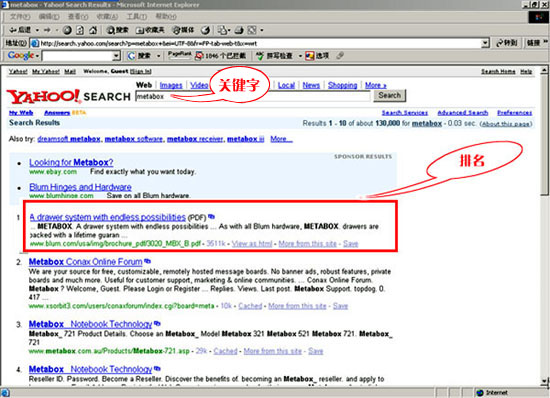The width and height of the screenshot is (550, 398).
Task: Click new-window icon beside Metabox Conax Online Forum
Action: coord(147,261)
